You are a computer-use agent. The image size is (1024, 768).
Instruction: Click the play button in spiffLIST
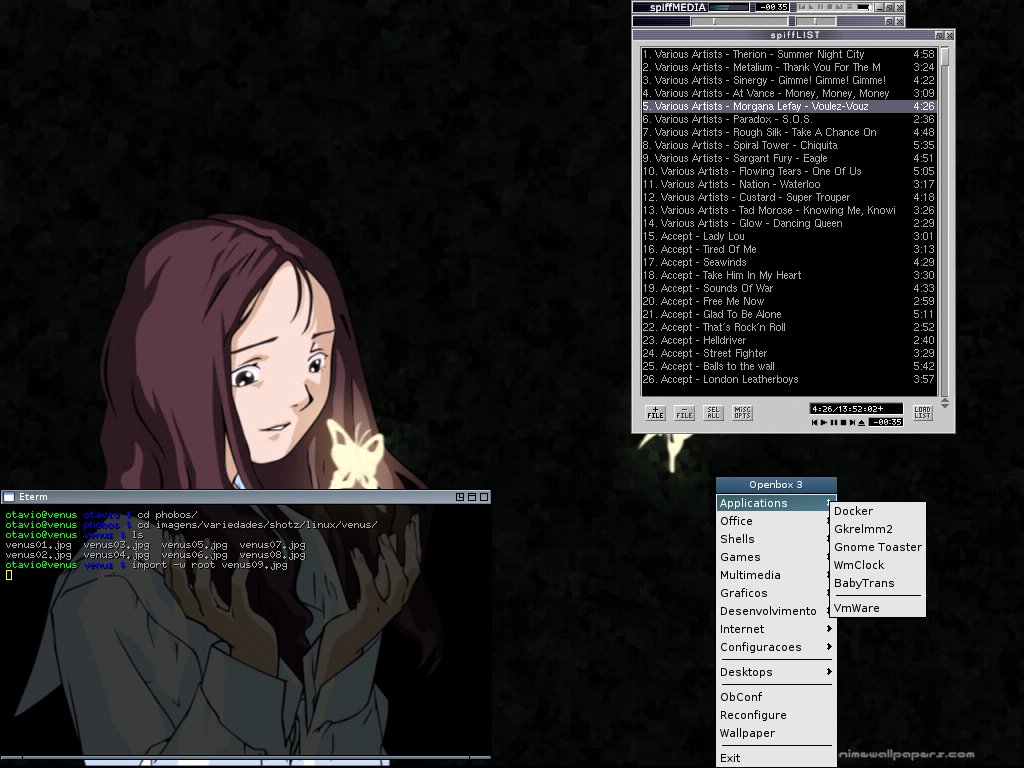(824, 423)
